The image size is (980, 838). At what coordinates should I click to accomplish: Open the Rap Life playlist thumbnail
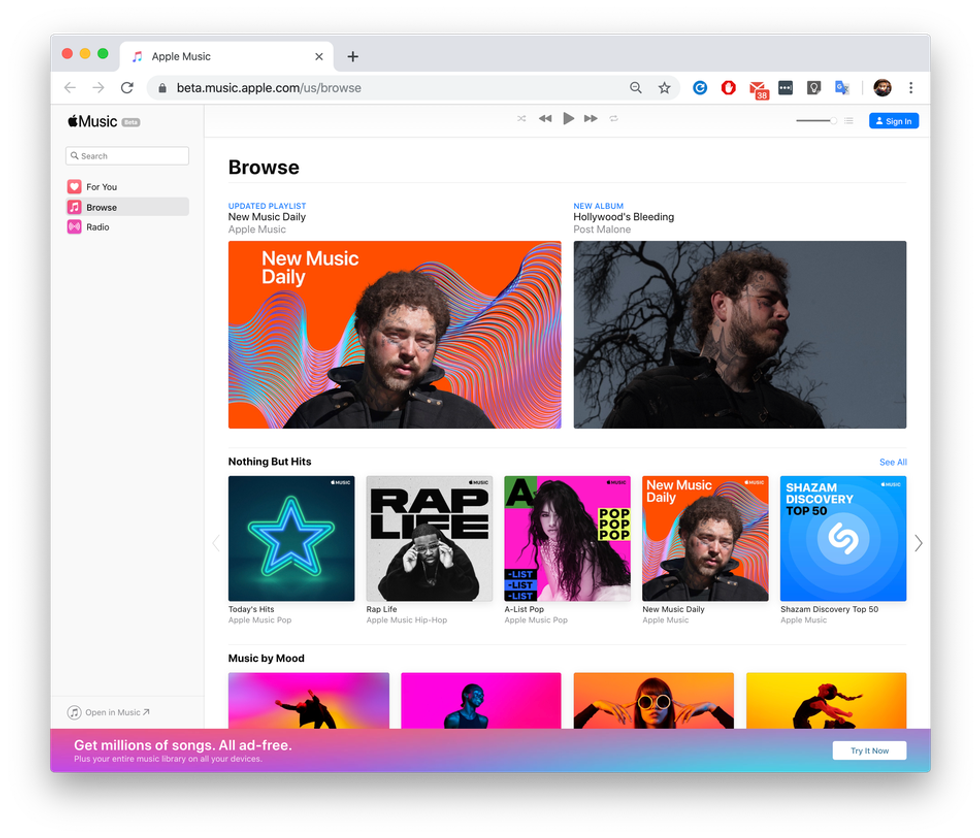click(429, 538)
